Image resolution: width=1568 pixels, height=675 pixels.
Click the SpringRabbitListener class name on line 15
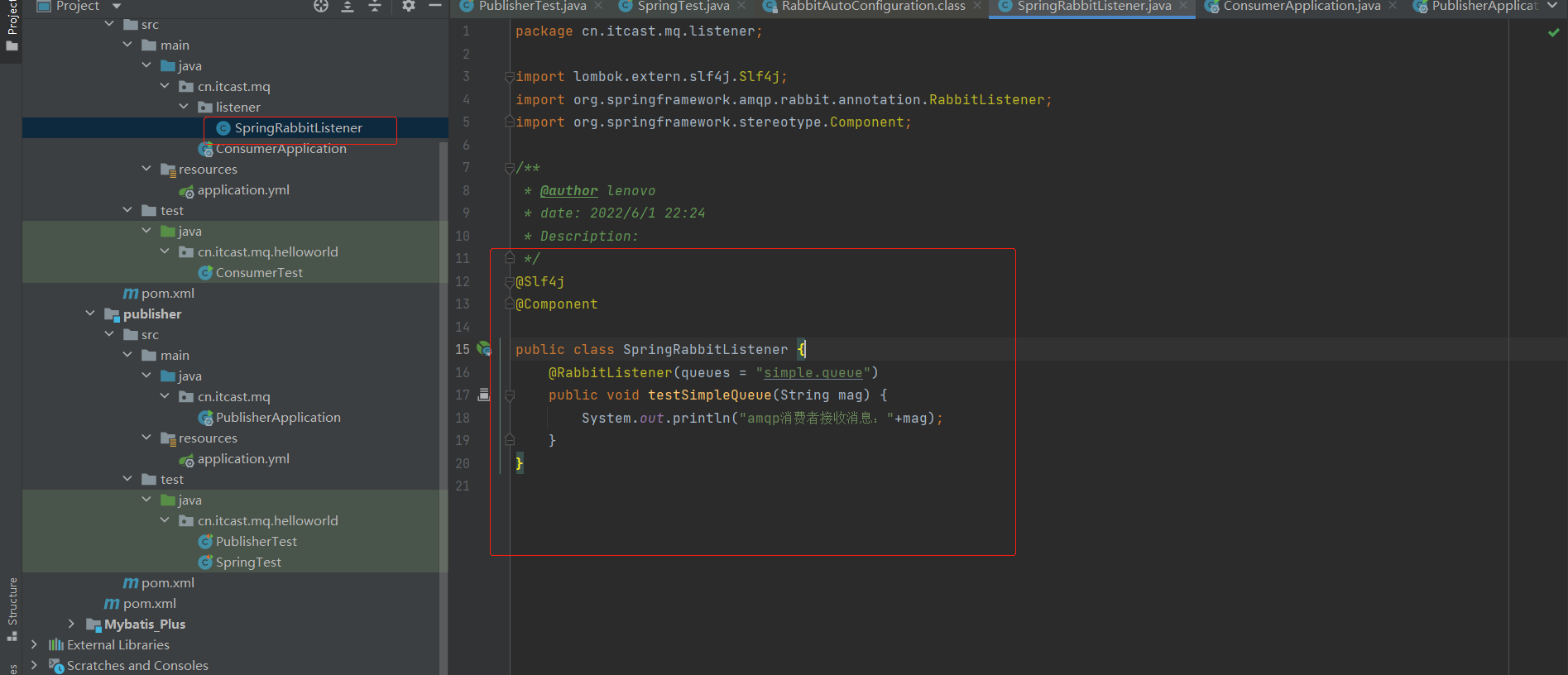click(706, 350)
